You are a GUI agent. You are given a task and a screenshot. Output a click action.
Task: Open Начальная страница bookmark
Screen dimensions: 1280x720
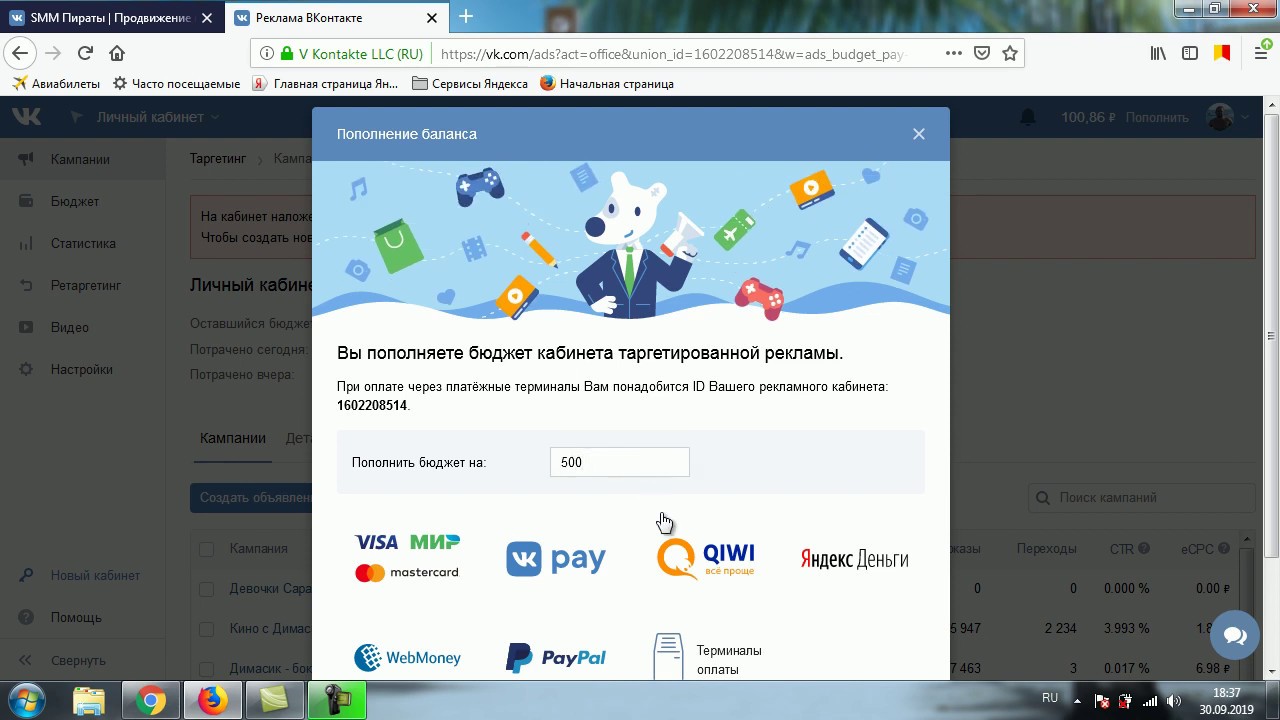pos(606,84)
